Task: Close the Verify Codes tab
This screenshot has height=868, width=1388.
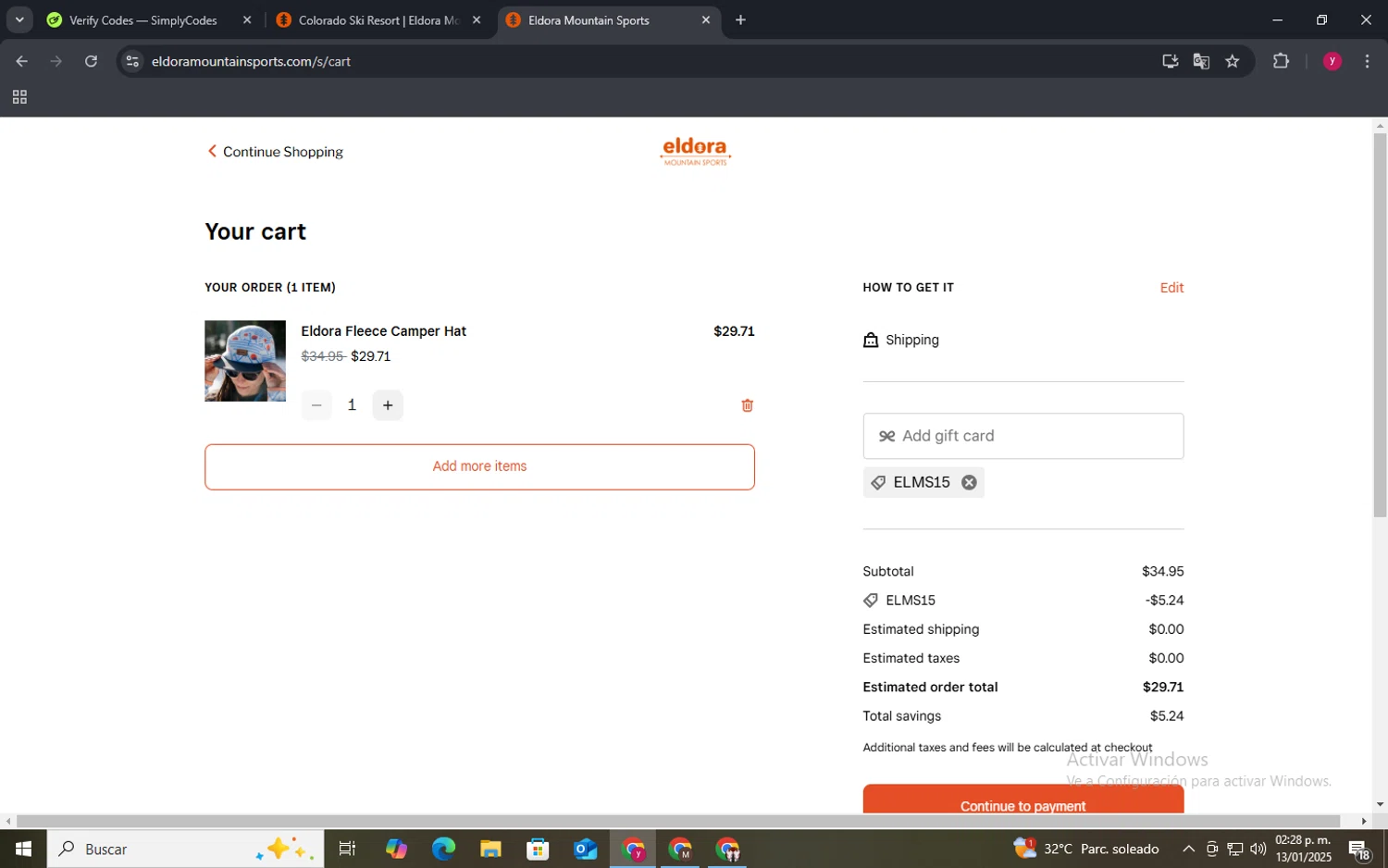Action: (x=247, y=20)
